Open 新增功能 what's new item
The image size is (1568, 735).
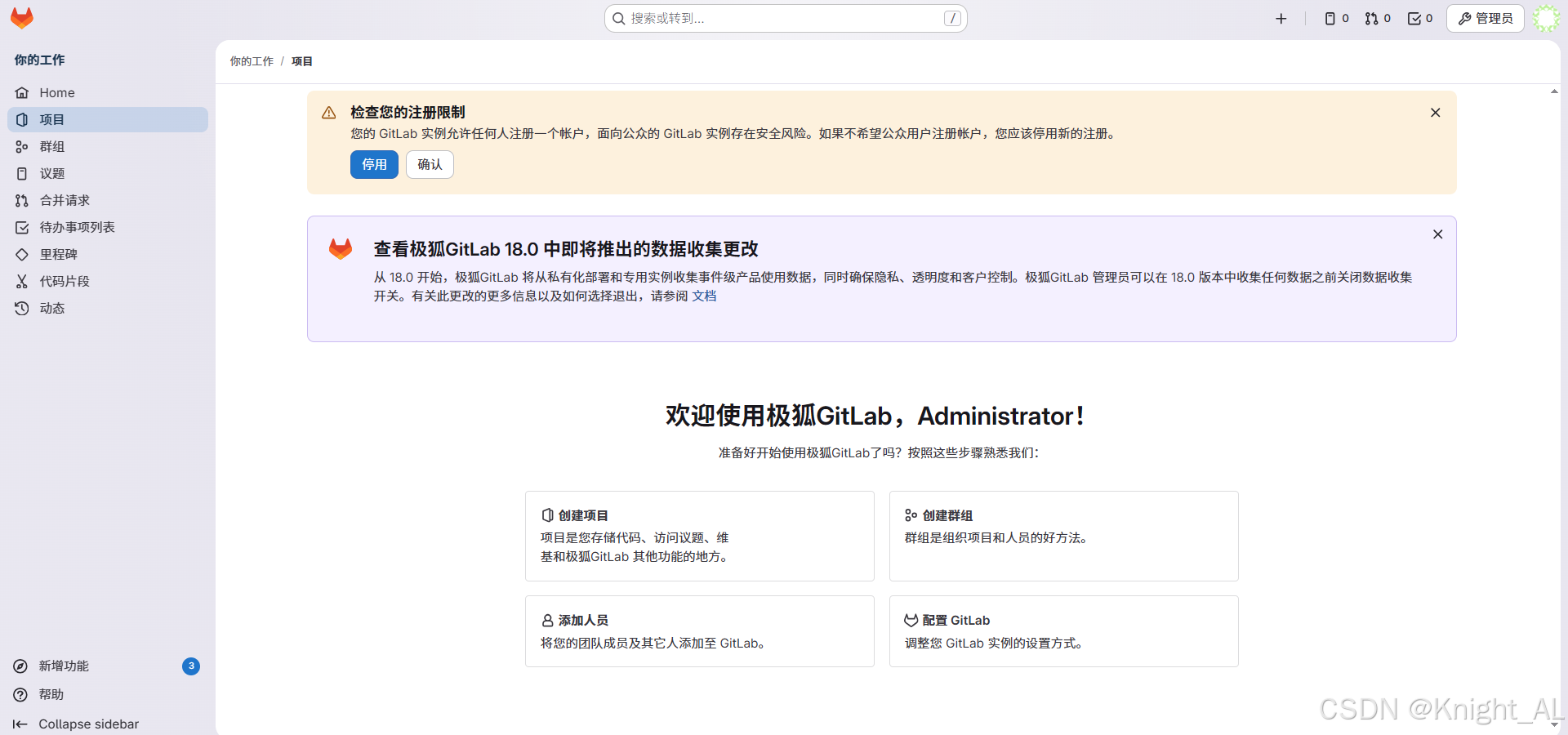coord(106,666)
